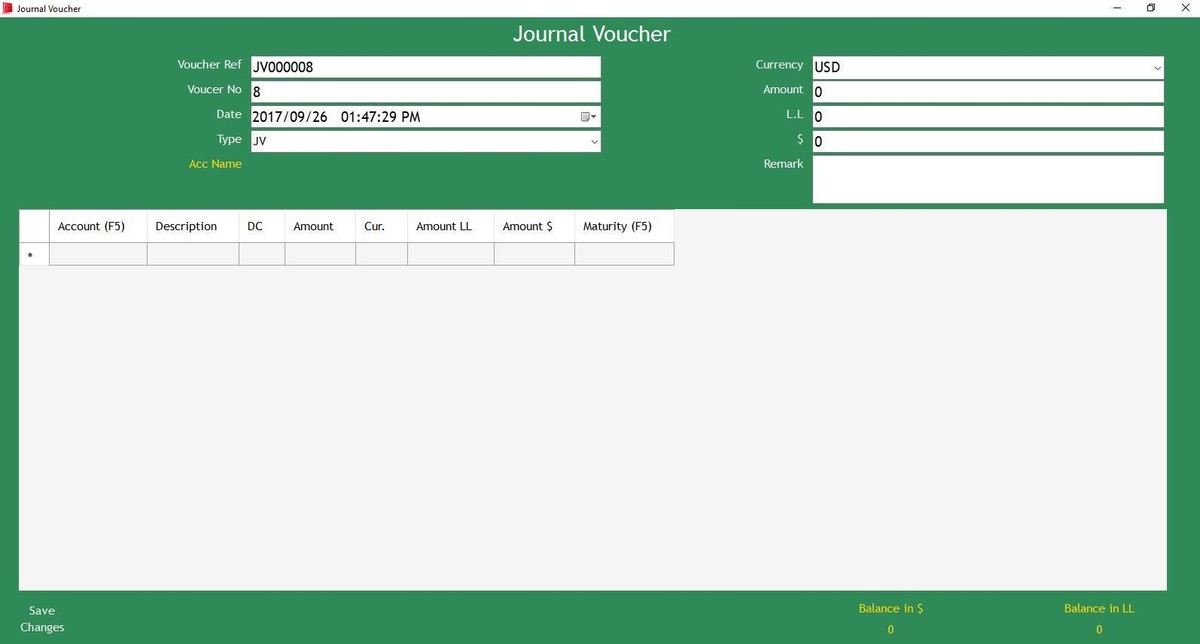Click the empty Amount cell in first row
The height and width of the screenshot is (644, 1200).
[320, 254]
